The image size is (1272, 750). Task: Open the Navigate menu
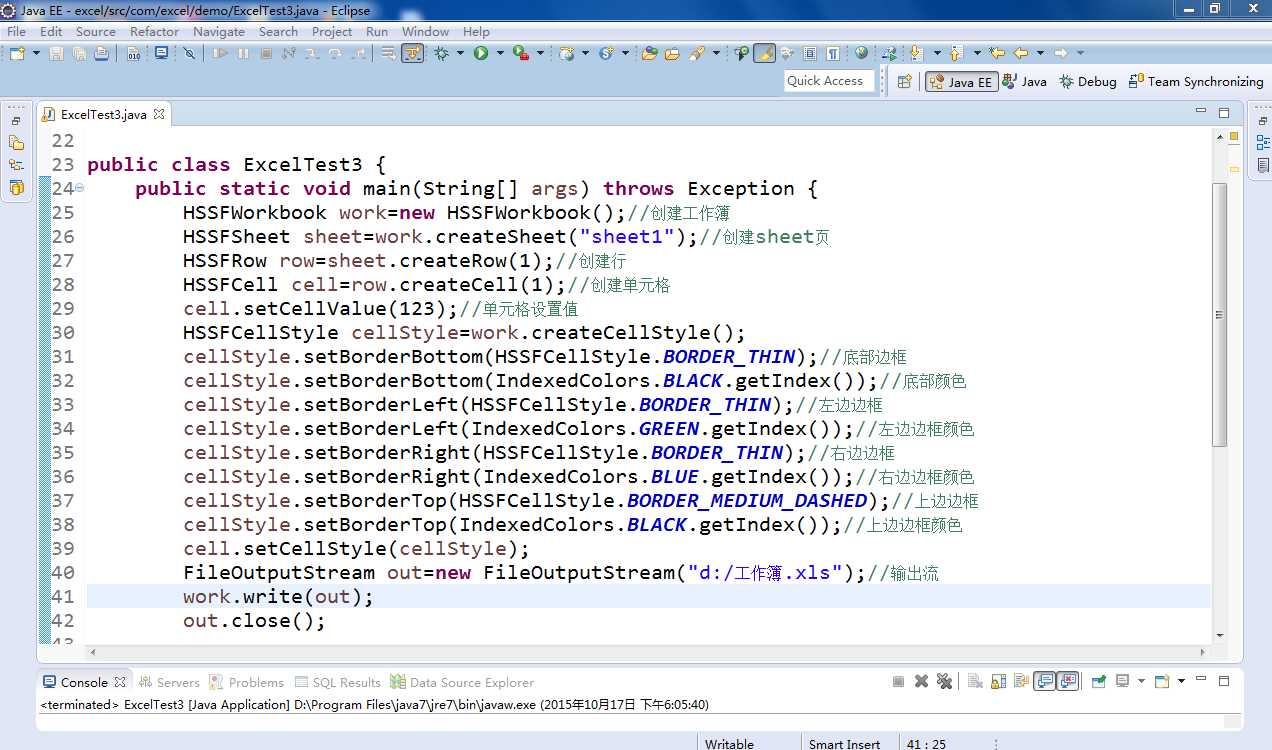click(x=219, y=31)
